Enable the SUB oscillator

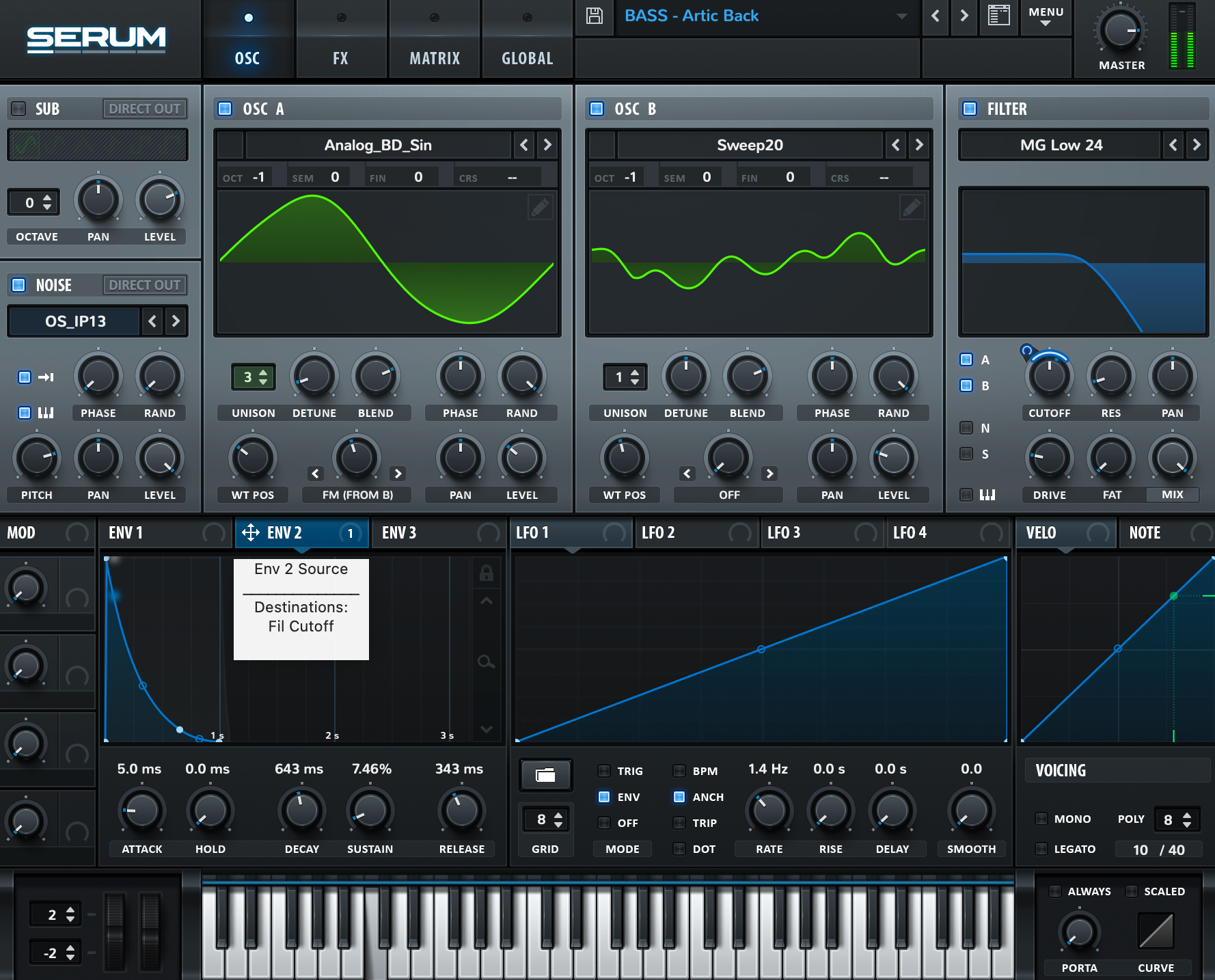[19, 109]
